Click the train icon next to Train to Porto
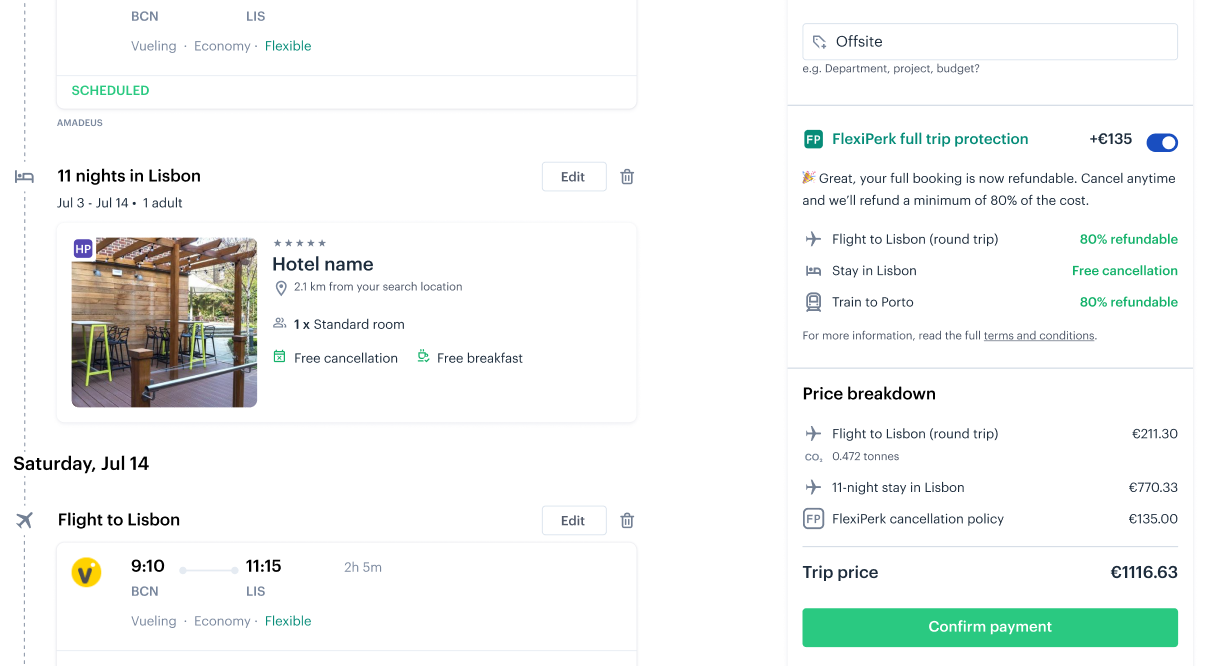The height and width of the screenshot is (666, 1210). (813, 302)
